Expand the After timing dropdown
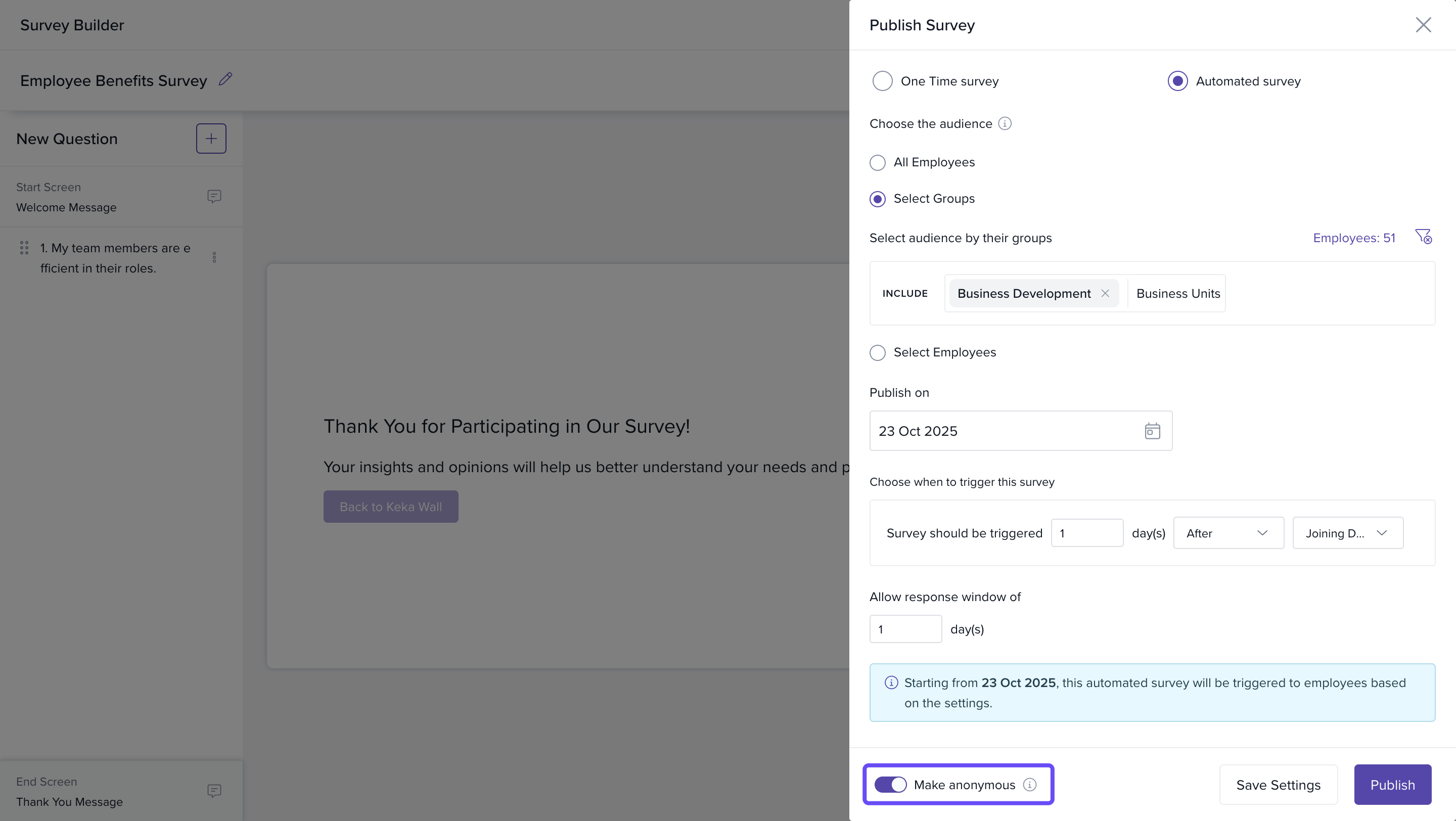This screenshot has width=1456, height=821. tap(1228, 533)
